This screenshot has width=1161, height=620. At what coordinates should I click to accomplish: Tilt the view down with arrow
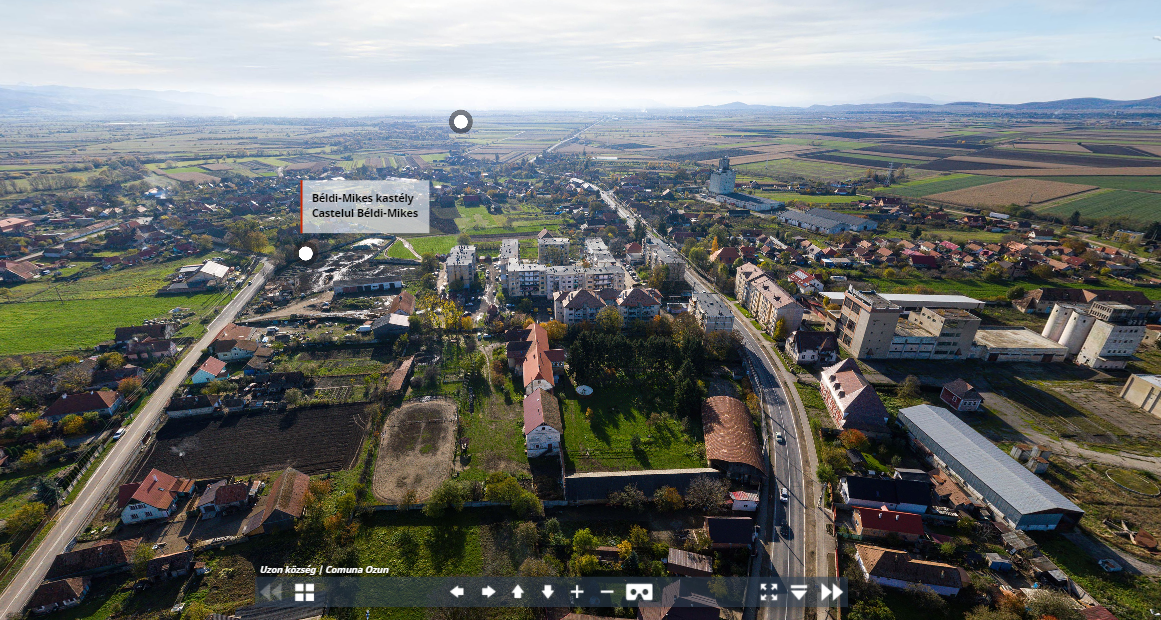(547, 592)
